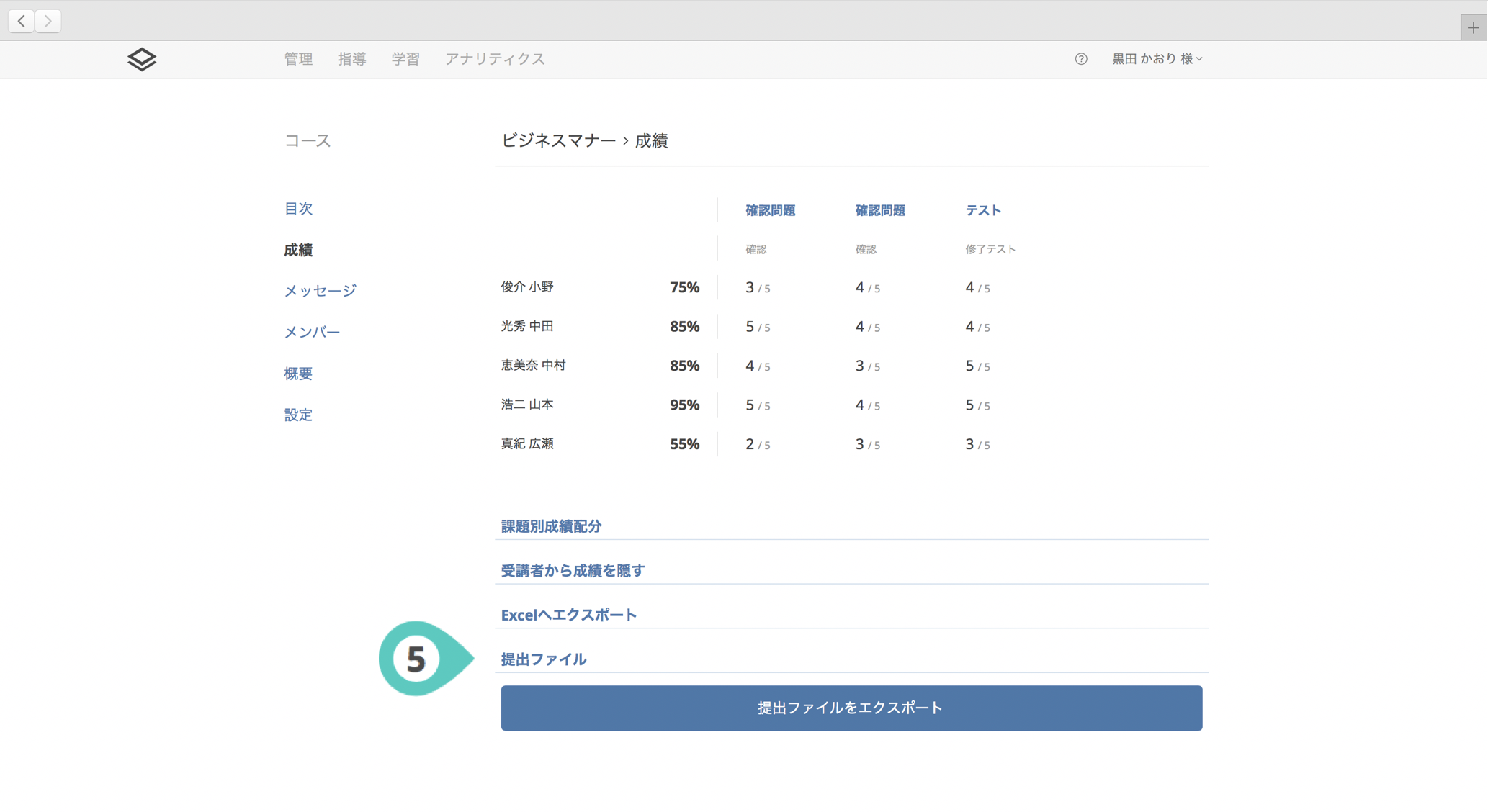The image size is (1488, 812).
Task: Open the 設定 sidebar link
Action: (x=297, y=415)
